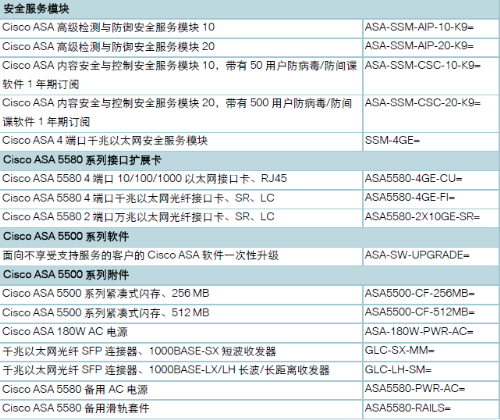
Task: Select part number ASA-SSM-AIP-10-K9=
Action: pyautogui.click(x=419, y=27)
